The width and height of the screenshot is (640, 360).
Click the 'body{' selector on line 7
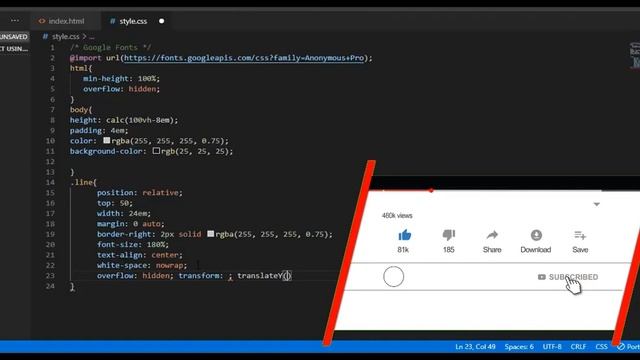pos(81,110)
